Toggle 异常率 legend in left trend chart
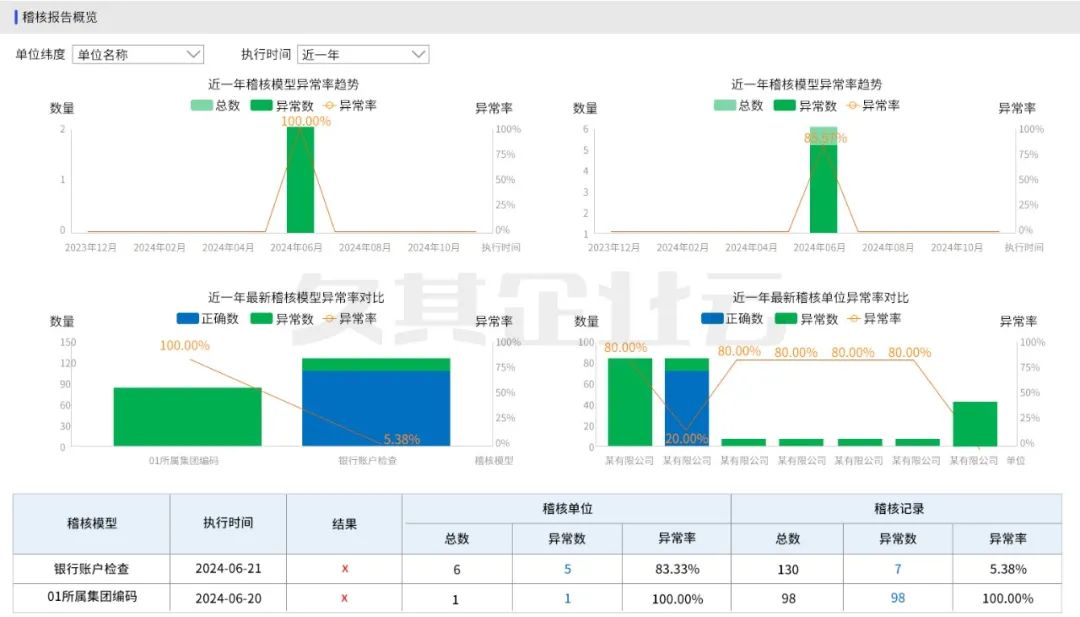 (350, 105)
